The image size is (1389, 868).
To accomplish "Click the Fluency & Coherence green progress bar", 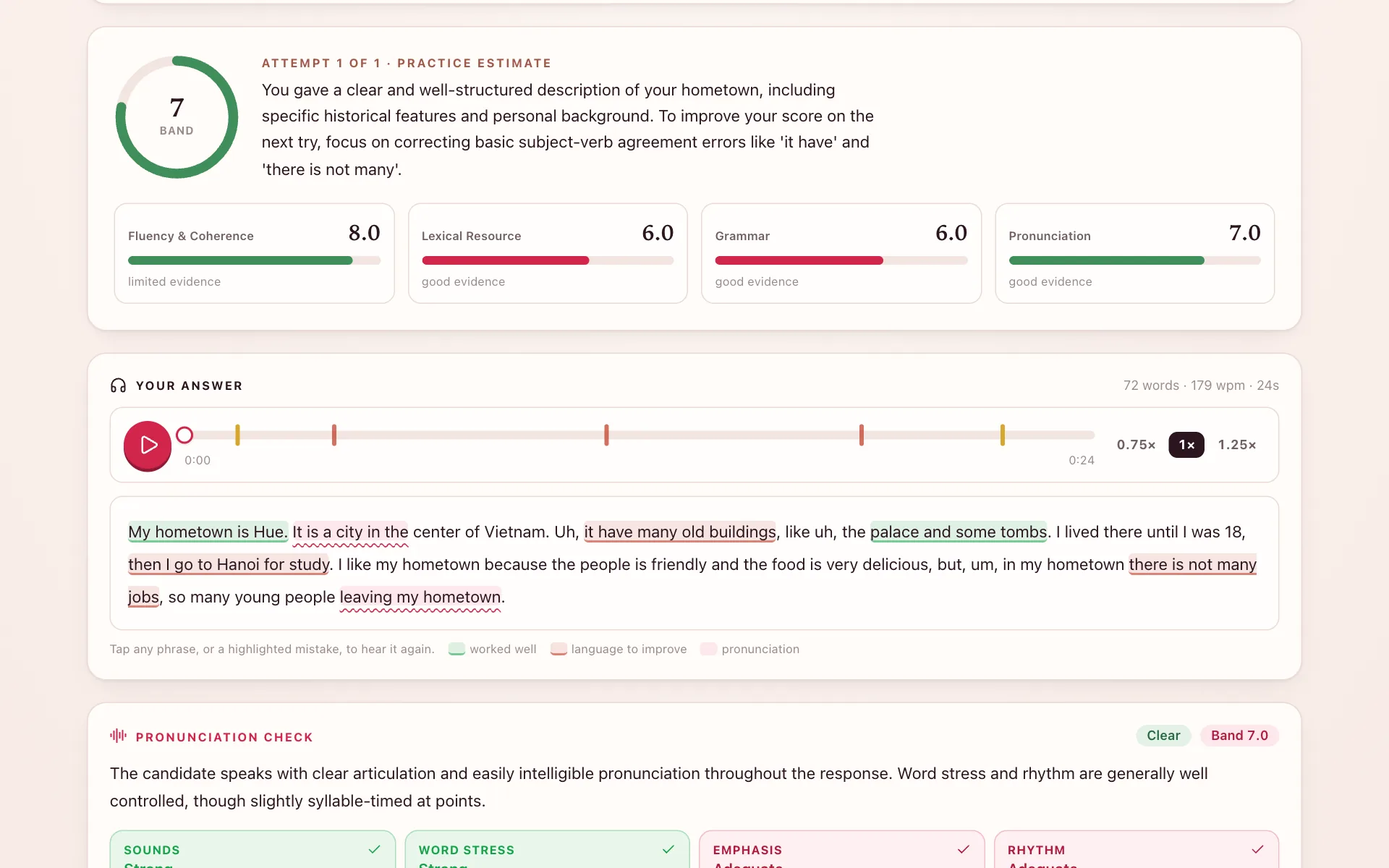I will 240,260.
